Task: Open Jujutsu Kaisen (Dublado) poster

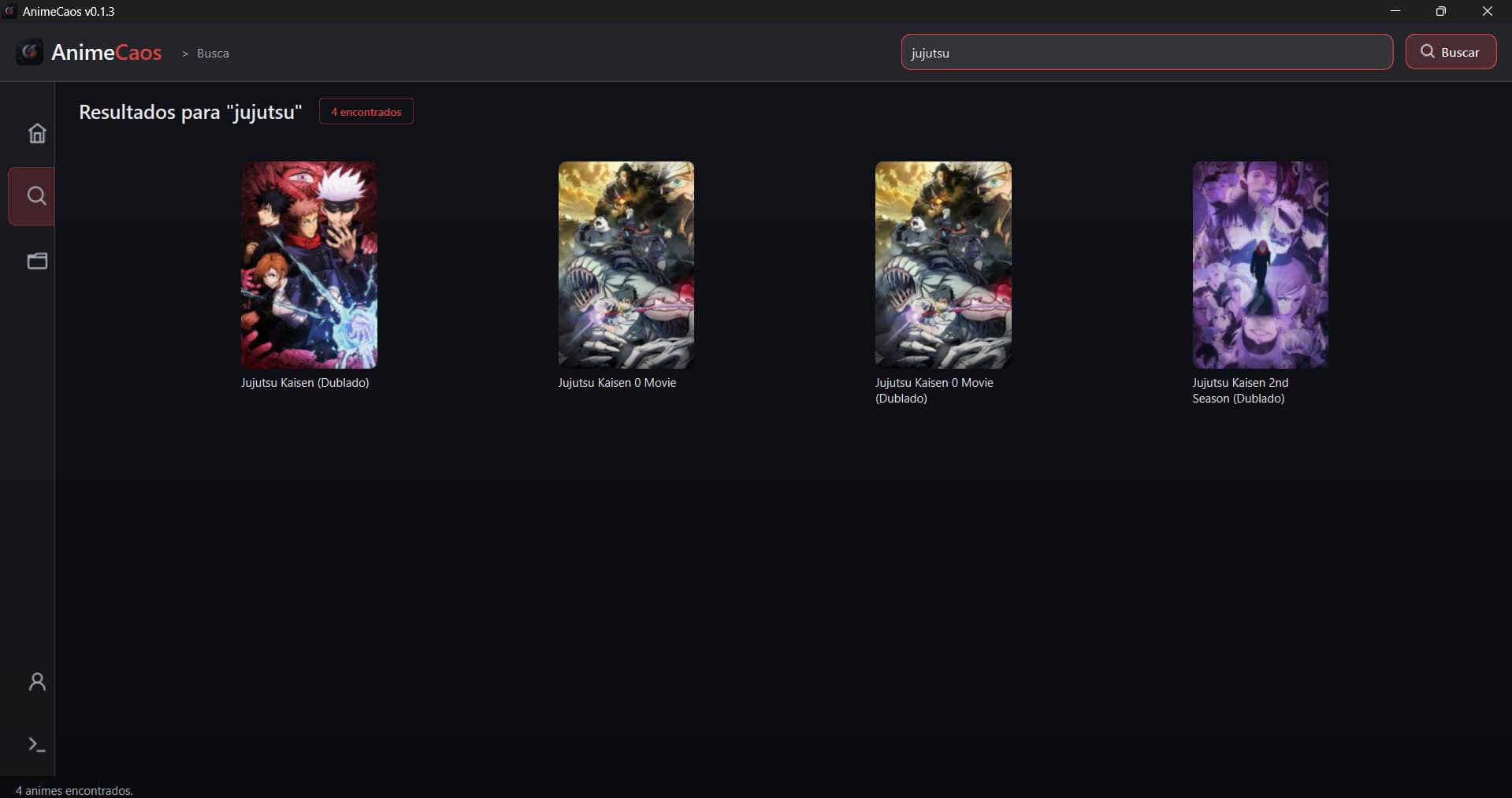Action: coord(309,265)
